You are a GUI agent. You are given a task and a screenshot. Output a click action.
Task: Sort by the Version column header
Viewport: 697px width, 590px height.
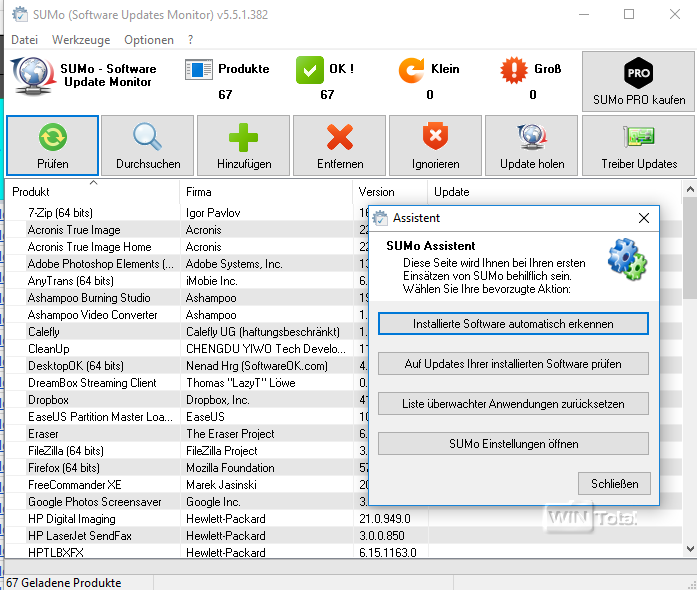[390, 192]
